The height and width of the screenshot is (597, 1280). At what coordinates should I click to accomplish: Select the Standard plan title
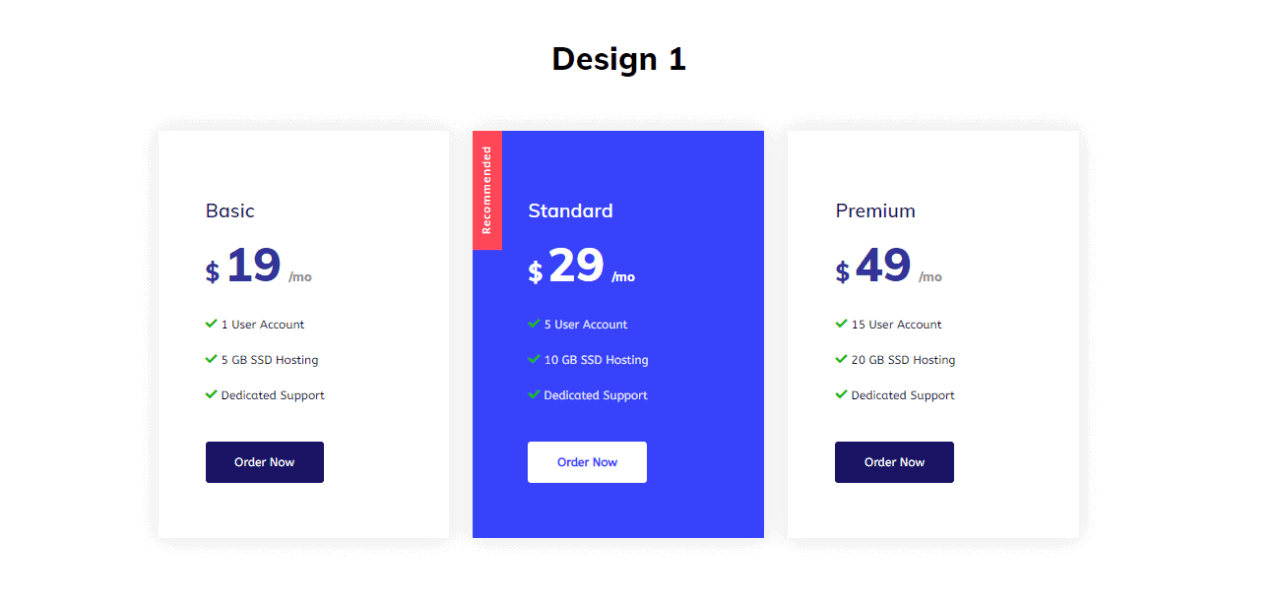pyautogui.click(x=570, y=211)
